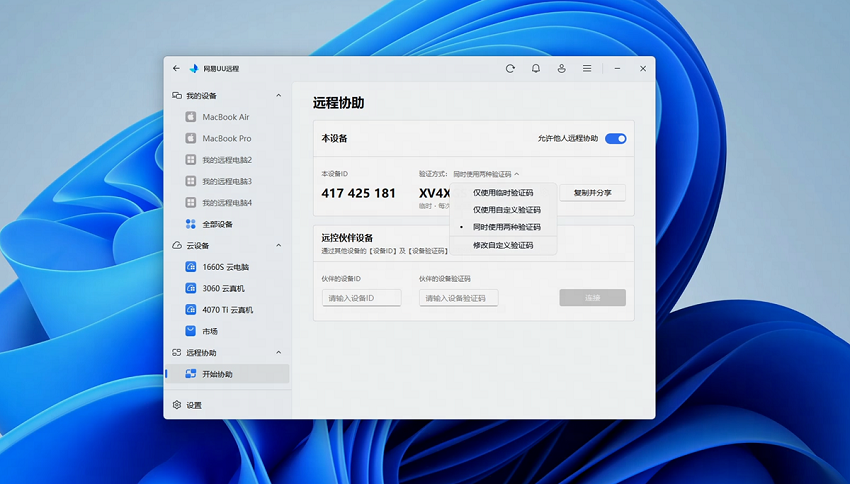
Task: Open 市场 in the sidebar
Action: click(x=209, y=331)
